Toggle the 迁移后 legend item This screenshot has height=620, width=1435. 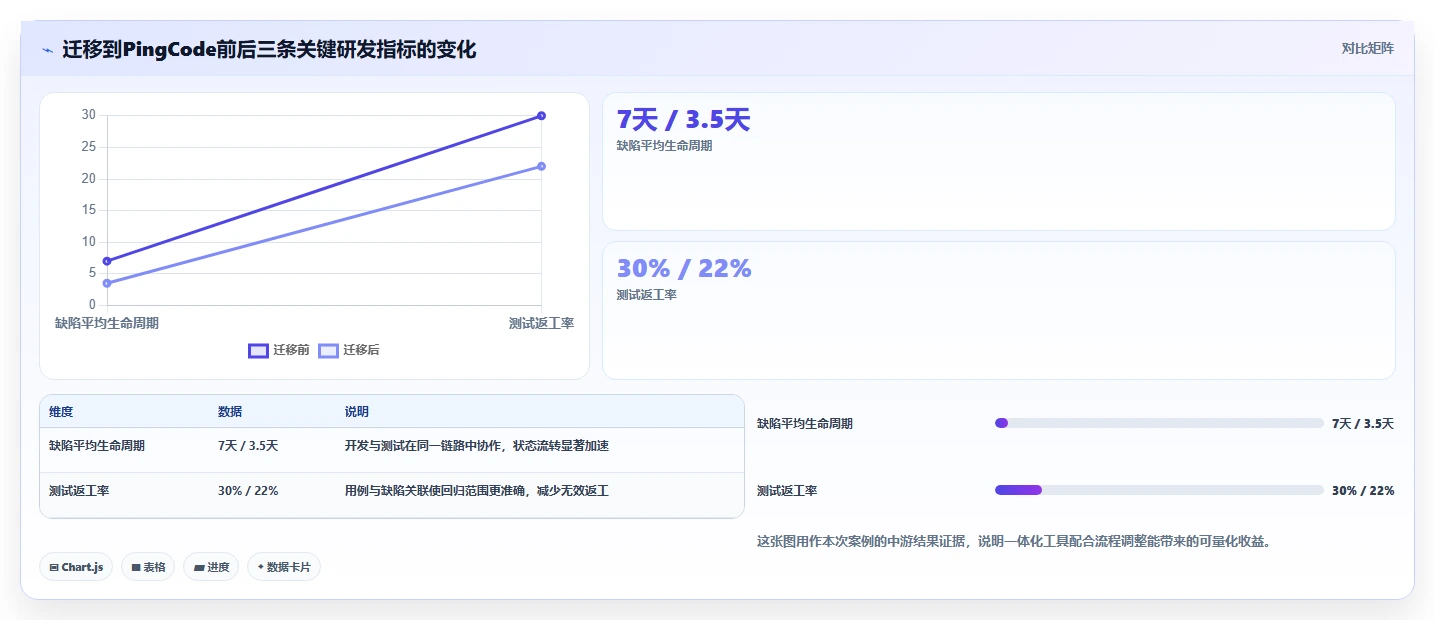point(349,350)
